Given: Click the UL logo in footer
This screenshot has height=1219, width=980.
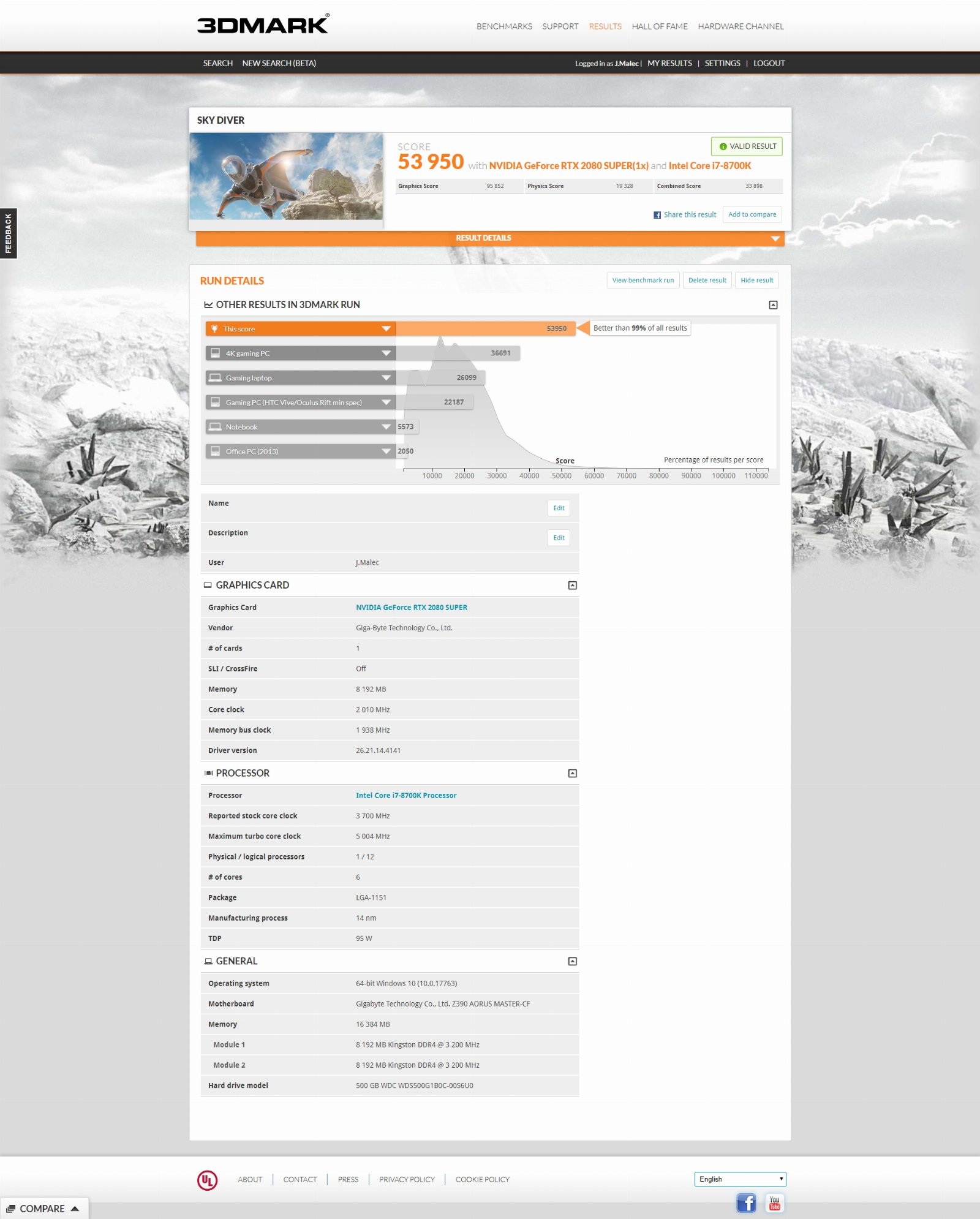Looking at the screenshot, I should pos(207,1180).
